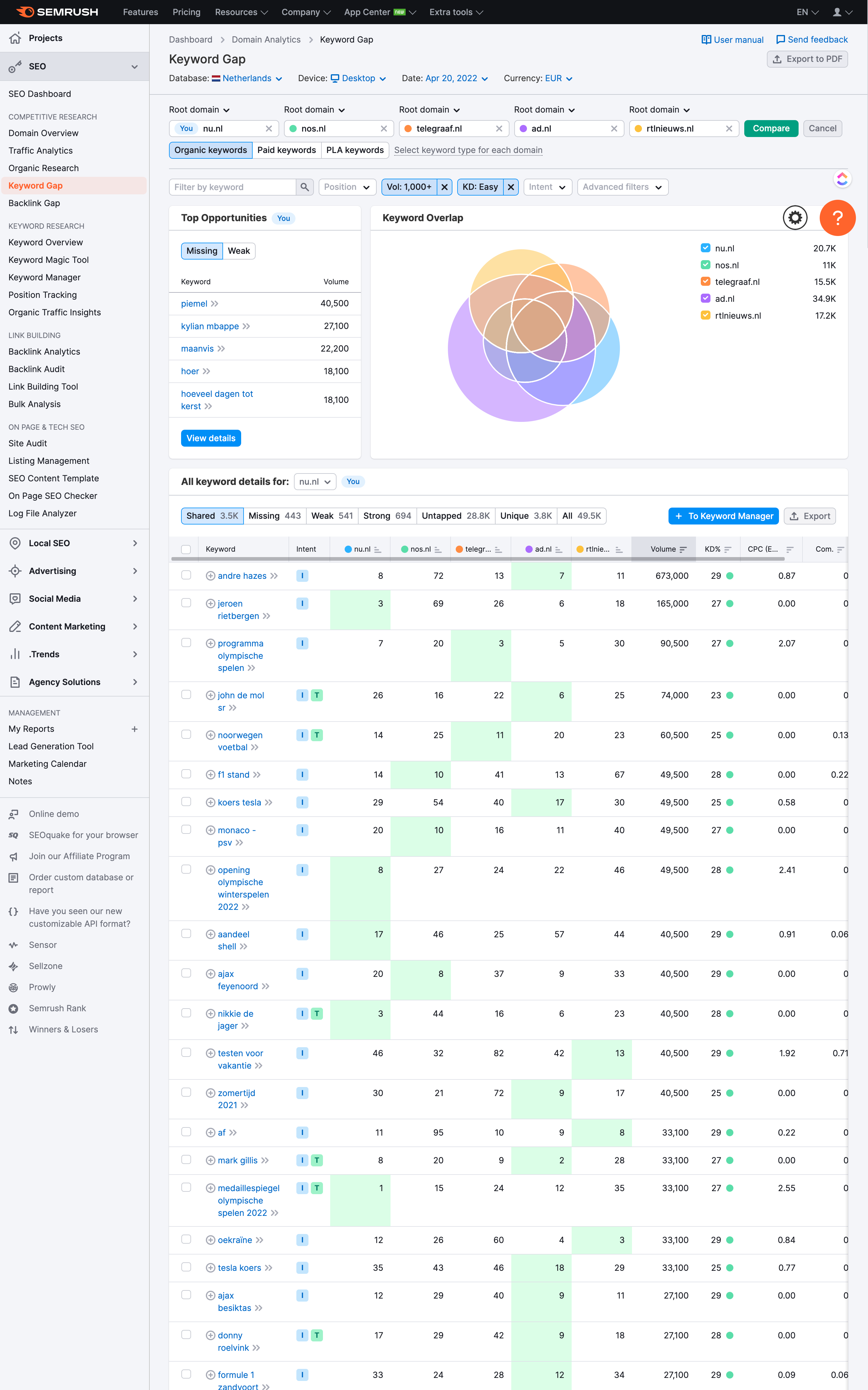This screenshot has width=868, height=1390.
Task: Select the Untapped 28.8K tab
Action: (x=456, y=516)
